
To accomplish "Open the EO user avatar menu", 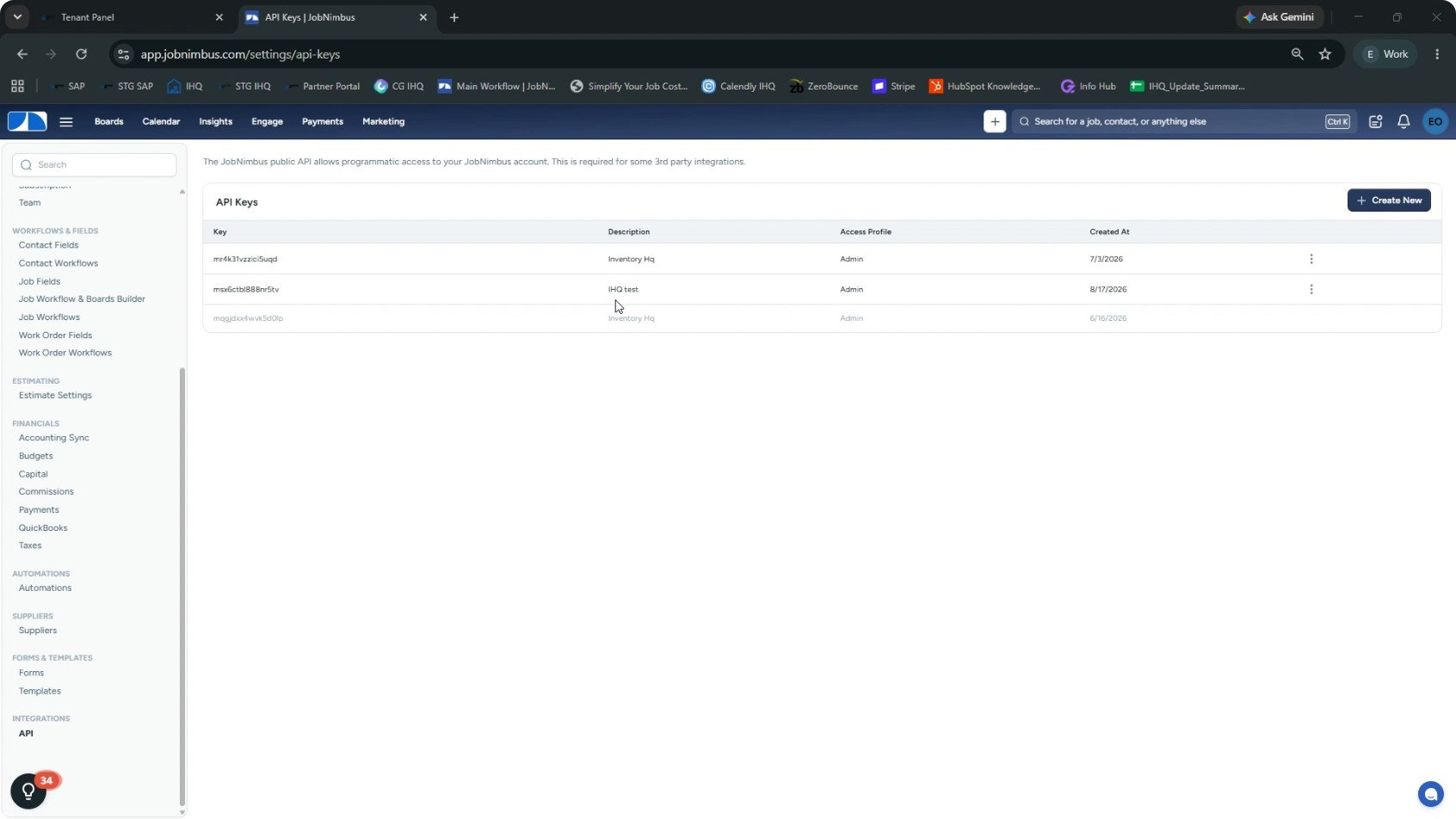I will [x=1435, y=121].
